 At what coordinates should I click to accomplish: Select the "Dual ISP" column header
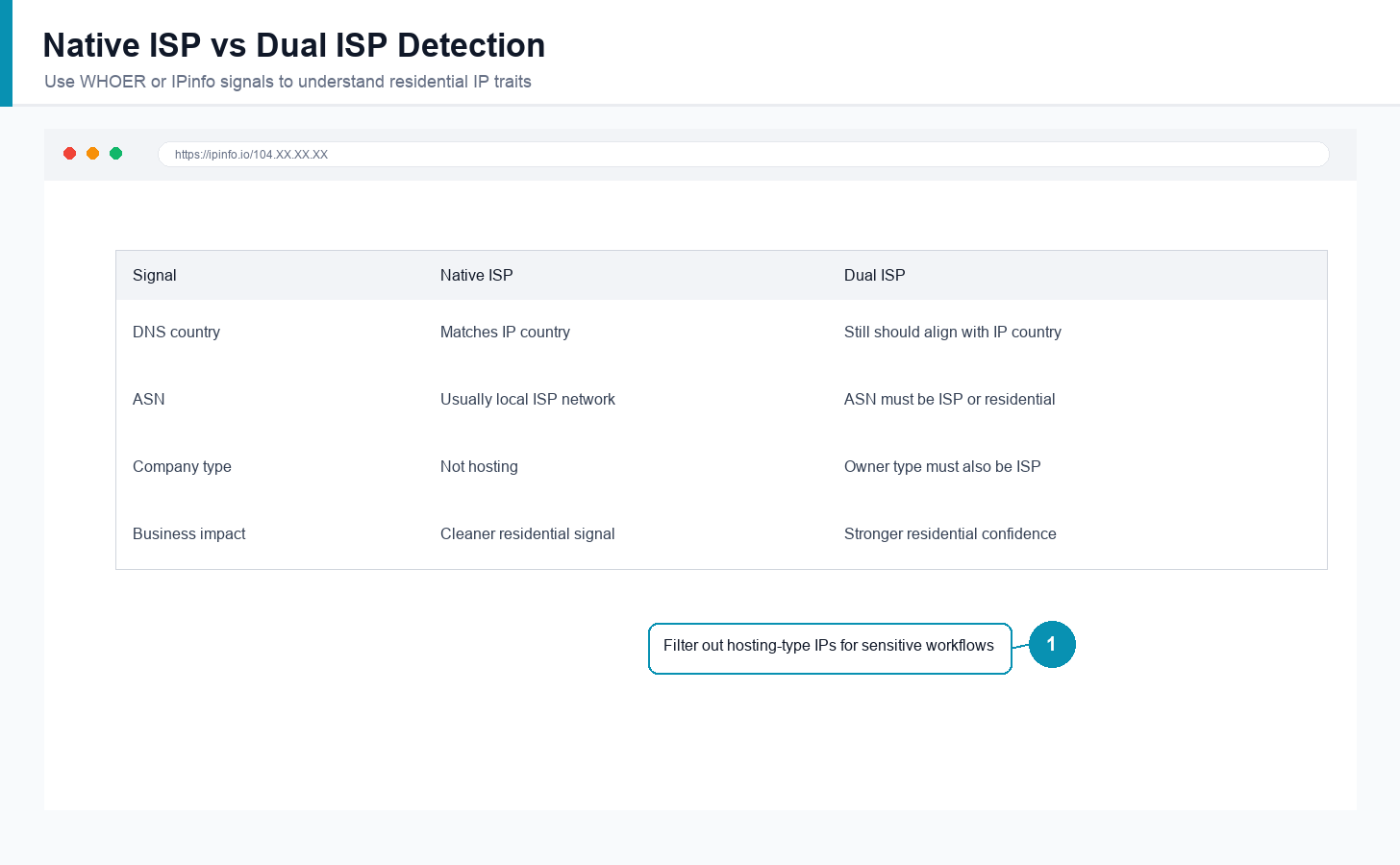pyautogui.click(x=875, y=275)
